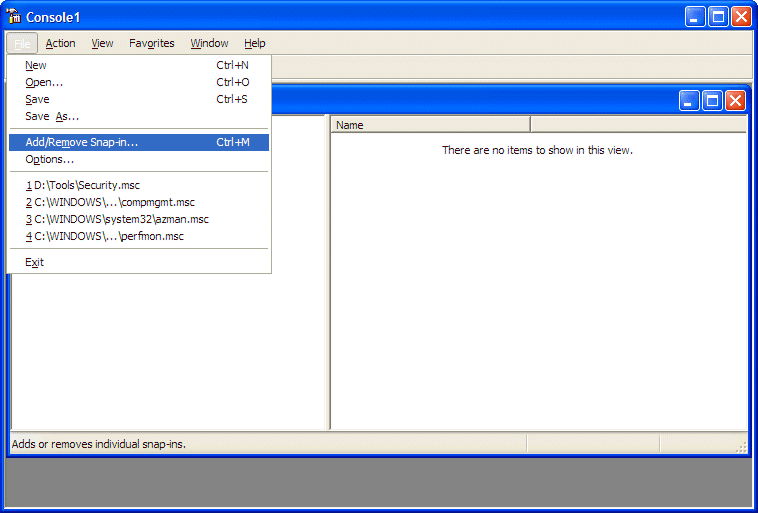
Task: Open the Window menu
Action: click(x=209, y=44)
